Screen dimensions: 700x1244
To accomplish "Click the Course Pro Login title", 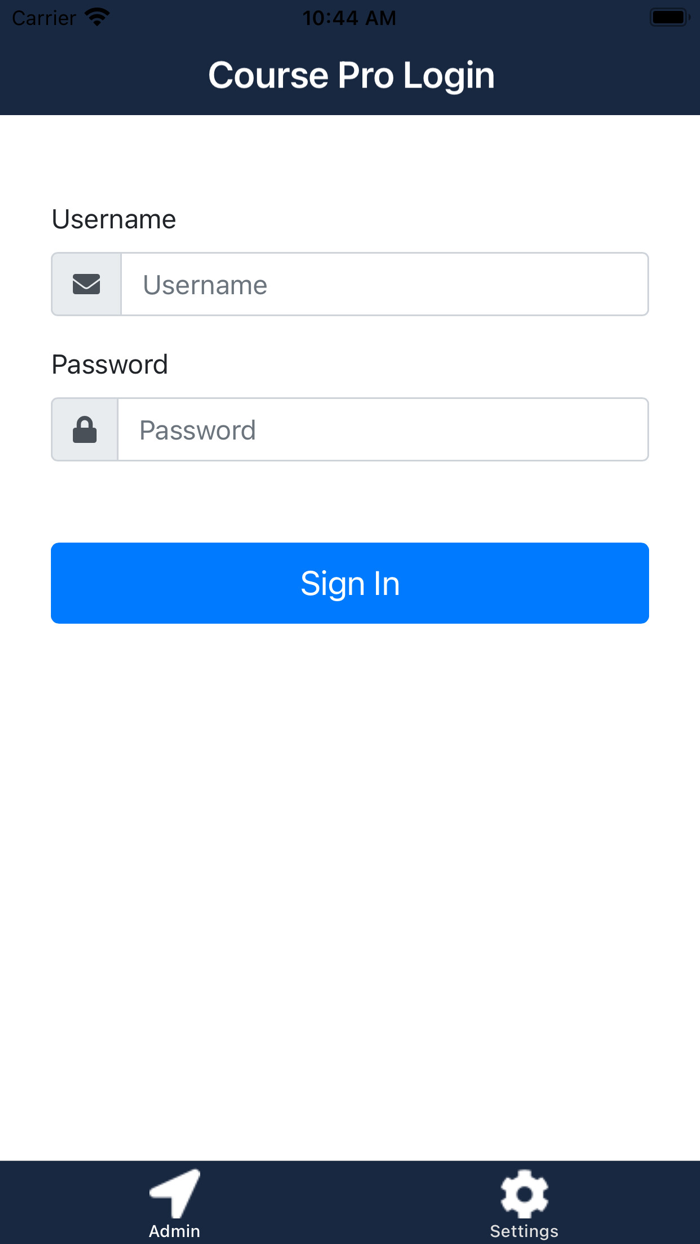I will (350, 75).
